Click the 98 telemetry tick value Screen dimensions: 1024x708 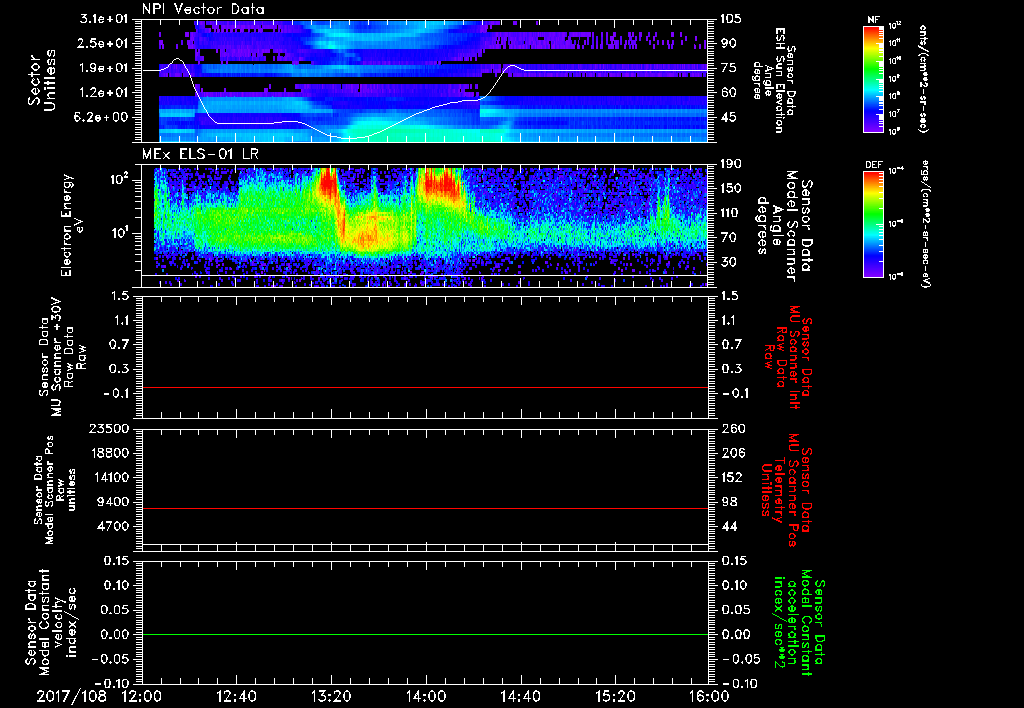pos(728,502)
